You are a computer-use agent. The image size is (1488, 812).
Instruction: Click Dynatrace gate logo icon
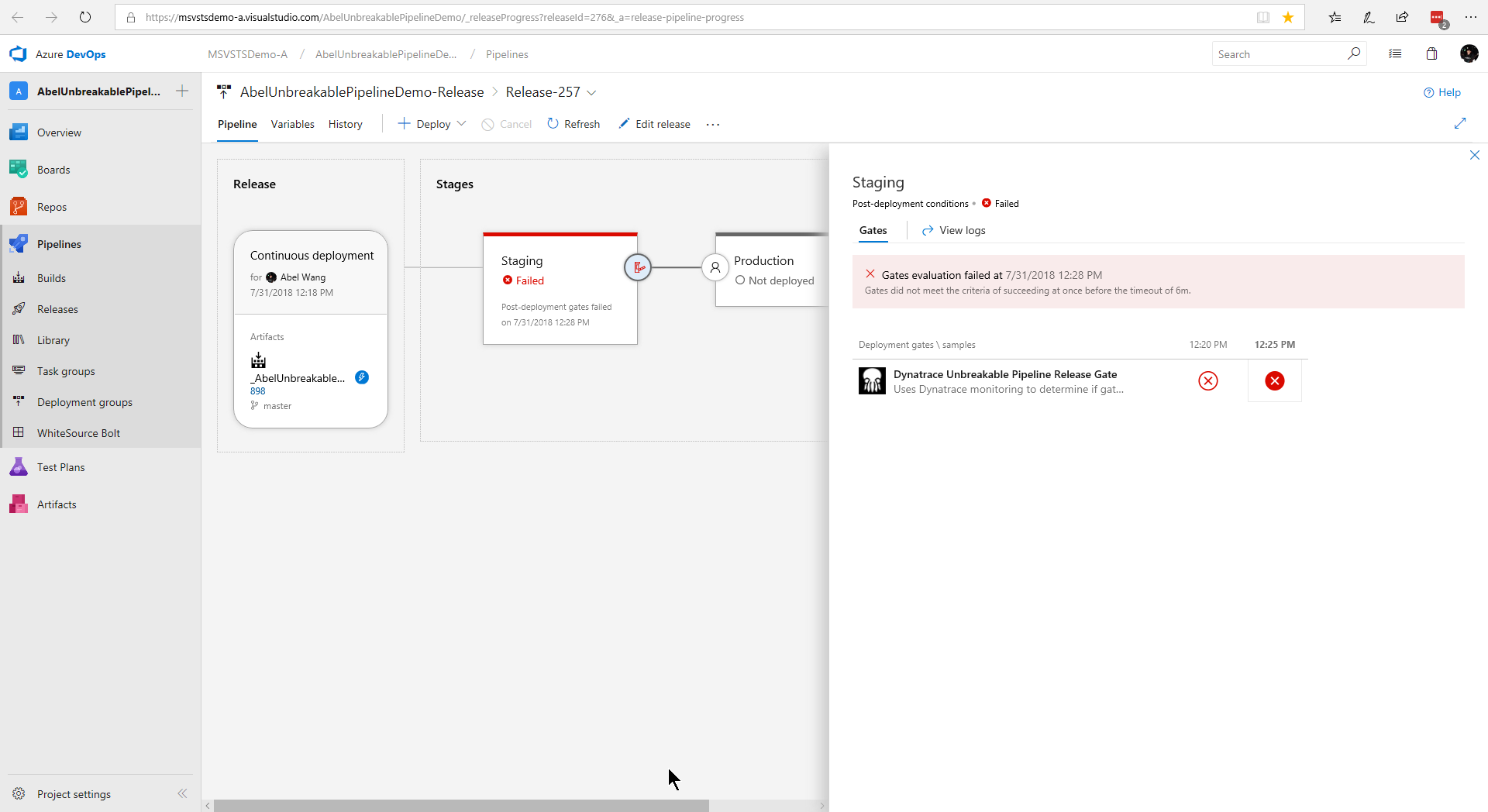click(x=872, y=380)
